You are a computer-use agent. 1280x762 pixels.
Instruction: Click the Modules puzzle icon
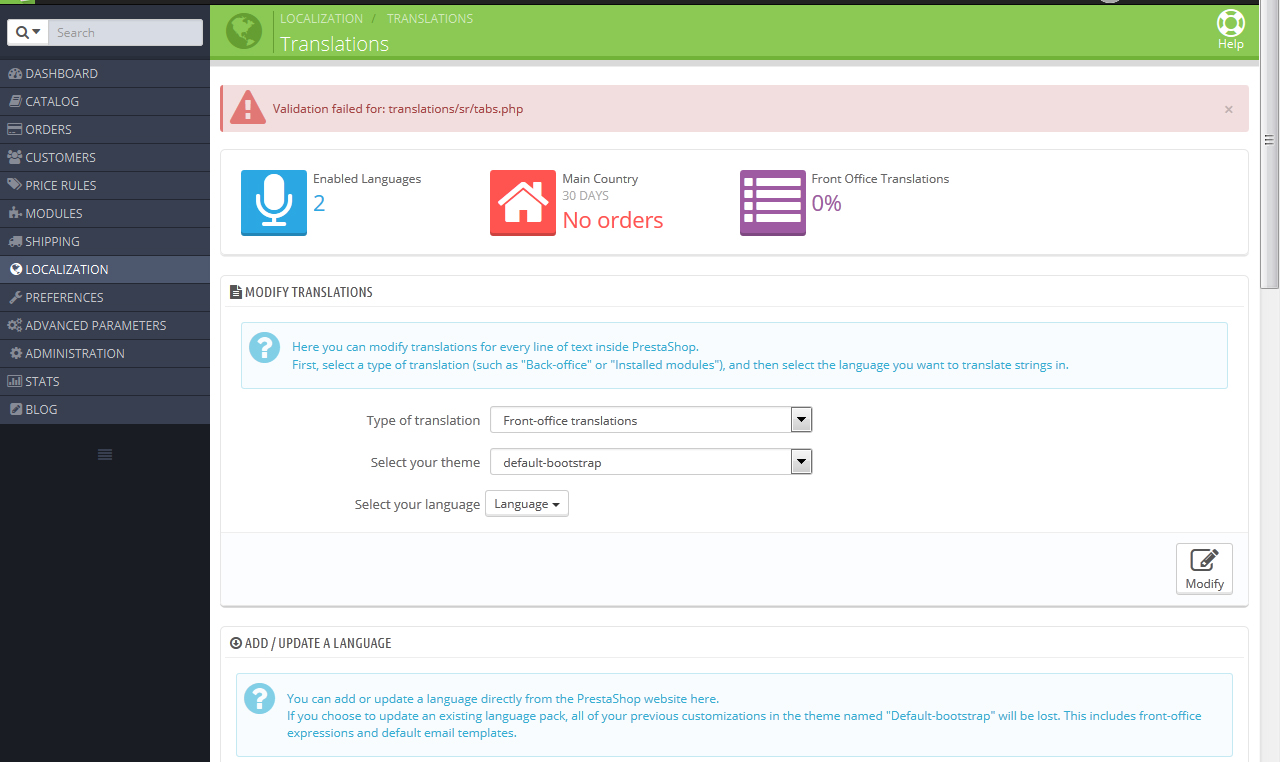pyautogui.click(x=15, y=213)
